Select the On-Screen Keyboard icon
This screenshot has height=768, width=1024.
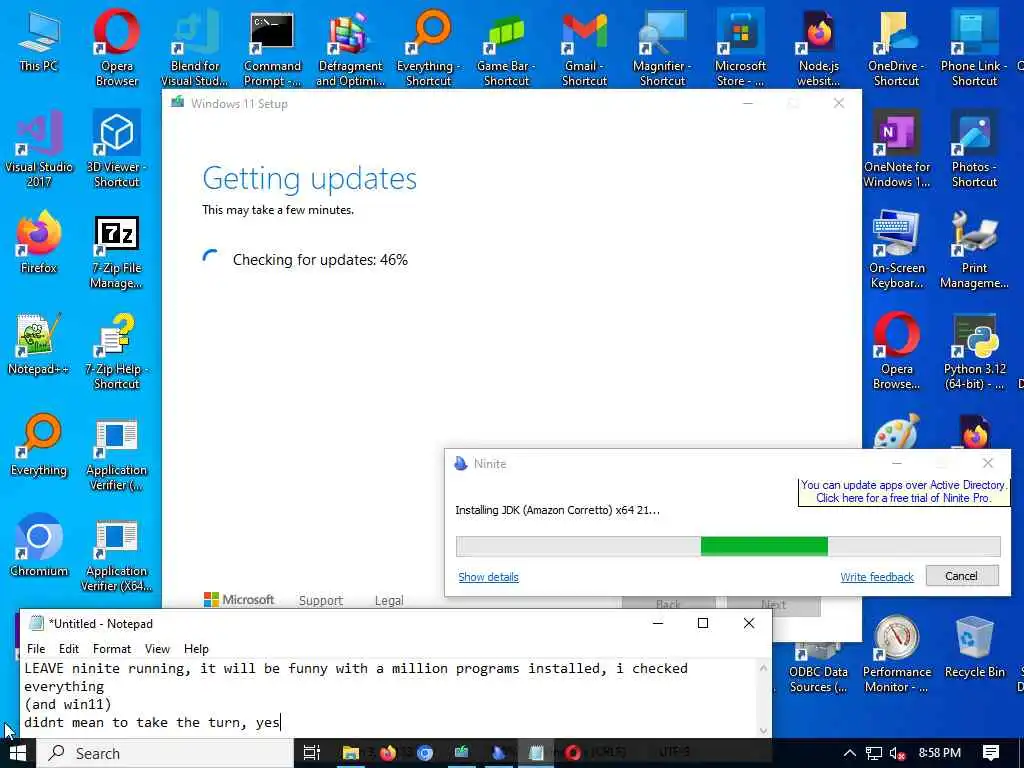tap(896, 249)
